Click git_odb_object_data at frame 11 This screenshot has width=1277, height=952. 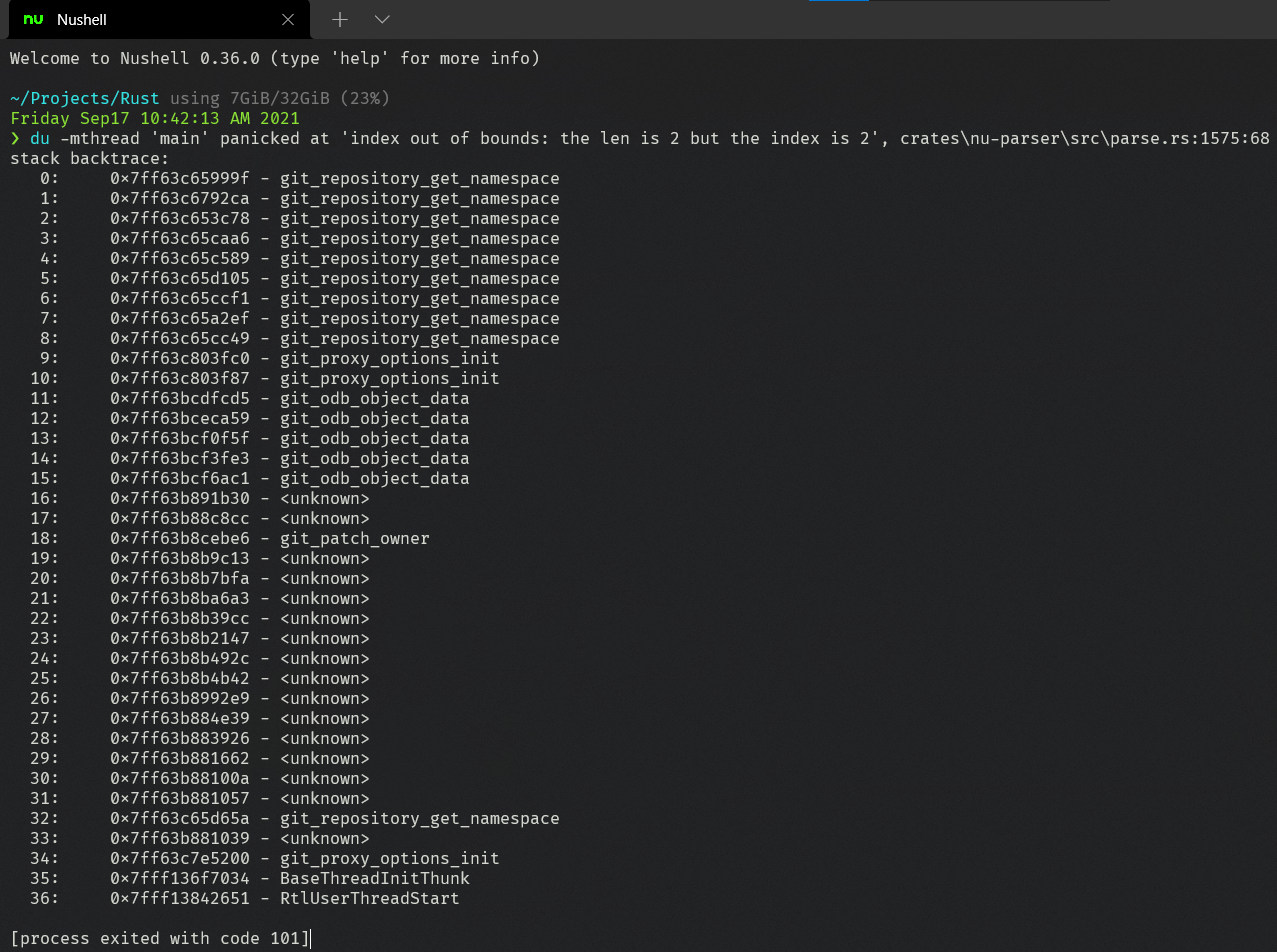[x=375, y=398]
